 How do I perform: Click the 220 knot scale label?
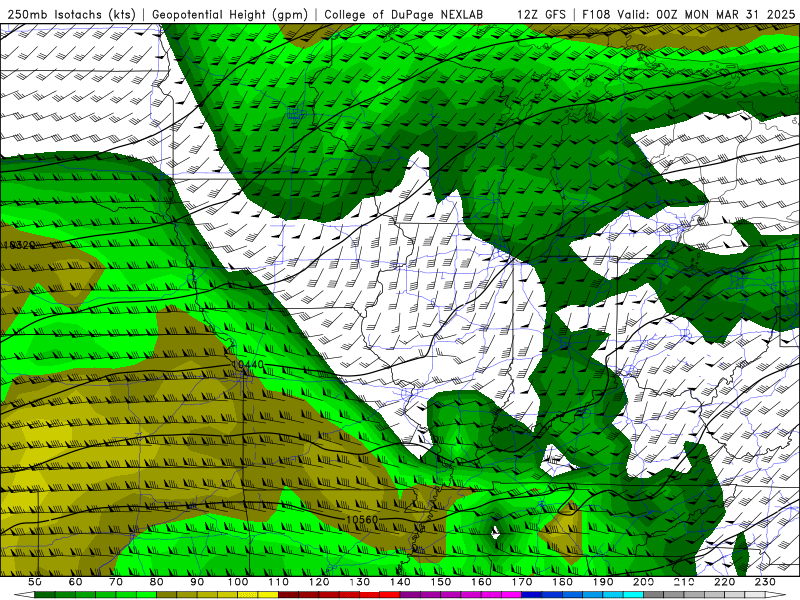(725, 582)
